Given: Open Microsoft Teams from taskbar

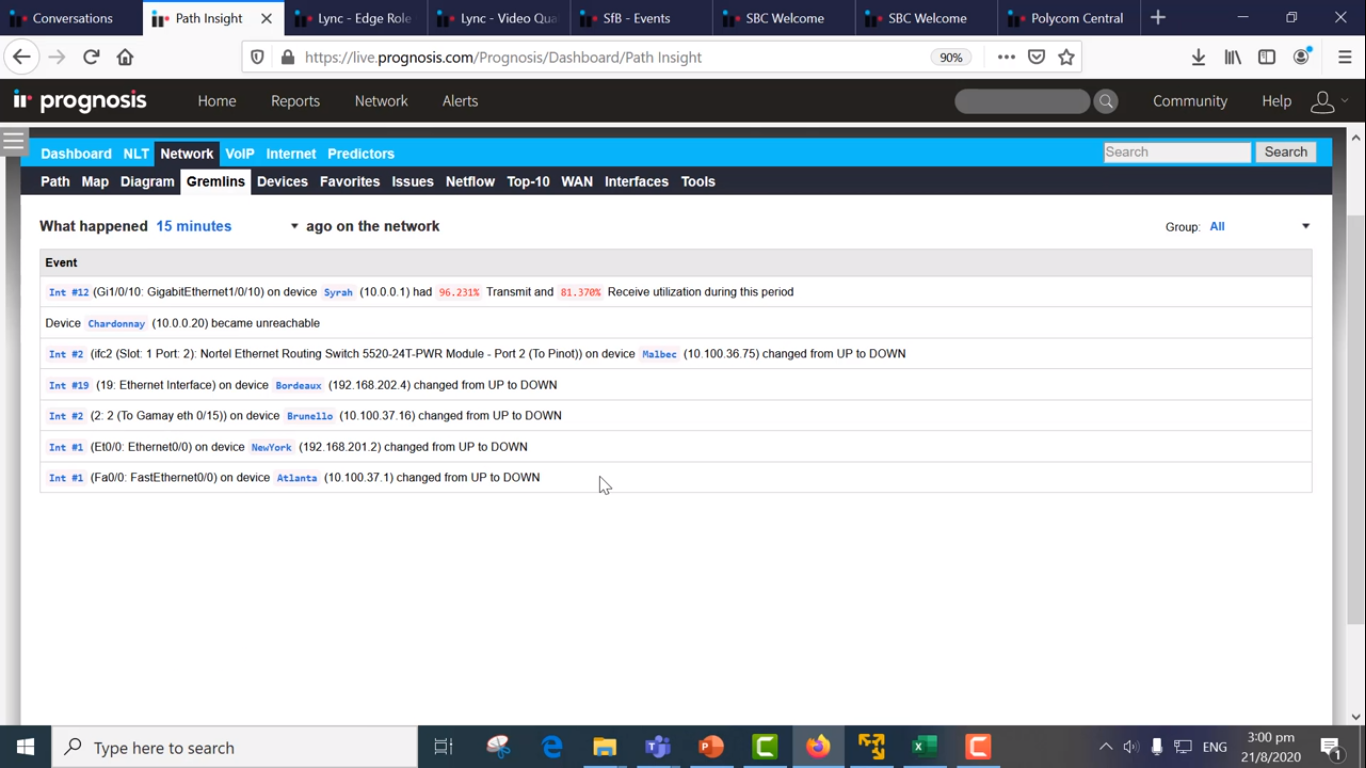Looking at the screenshot, I should pyautogui.click(x=658, y=747).
